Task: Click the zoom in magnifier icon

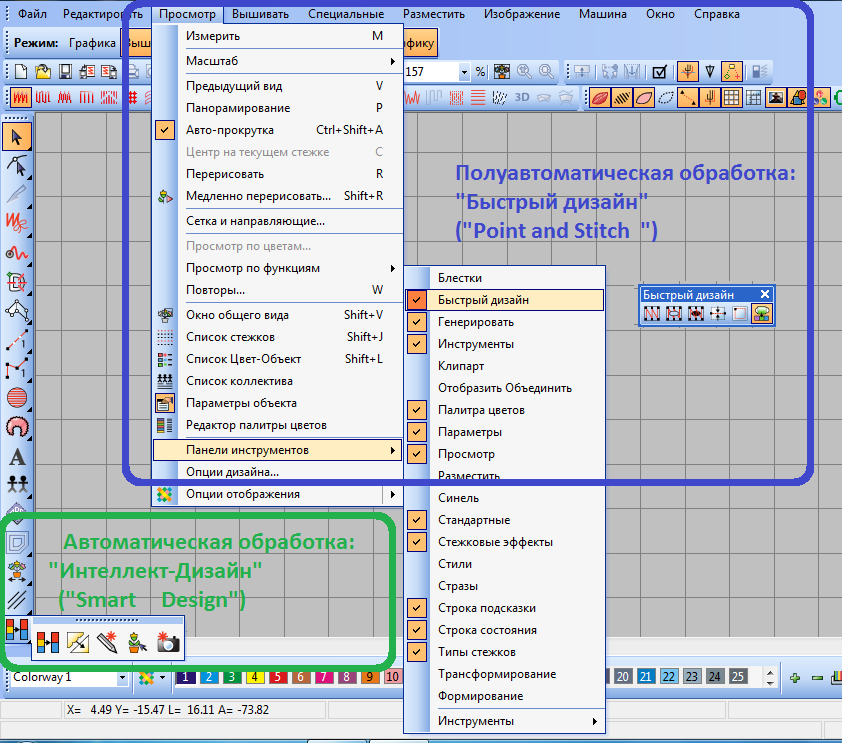Action: click(x=524, y=71)
